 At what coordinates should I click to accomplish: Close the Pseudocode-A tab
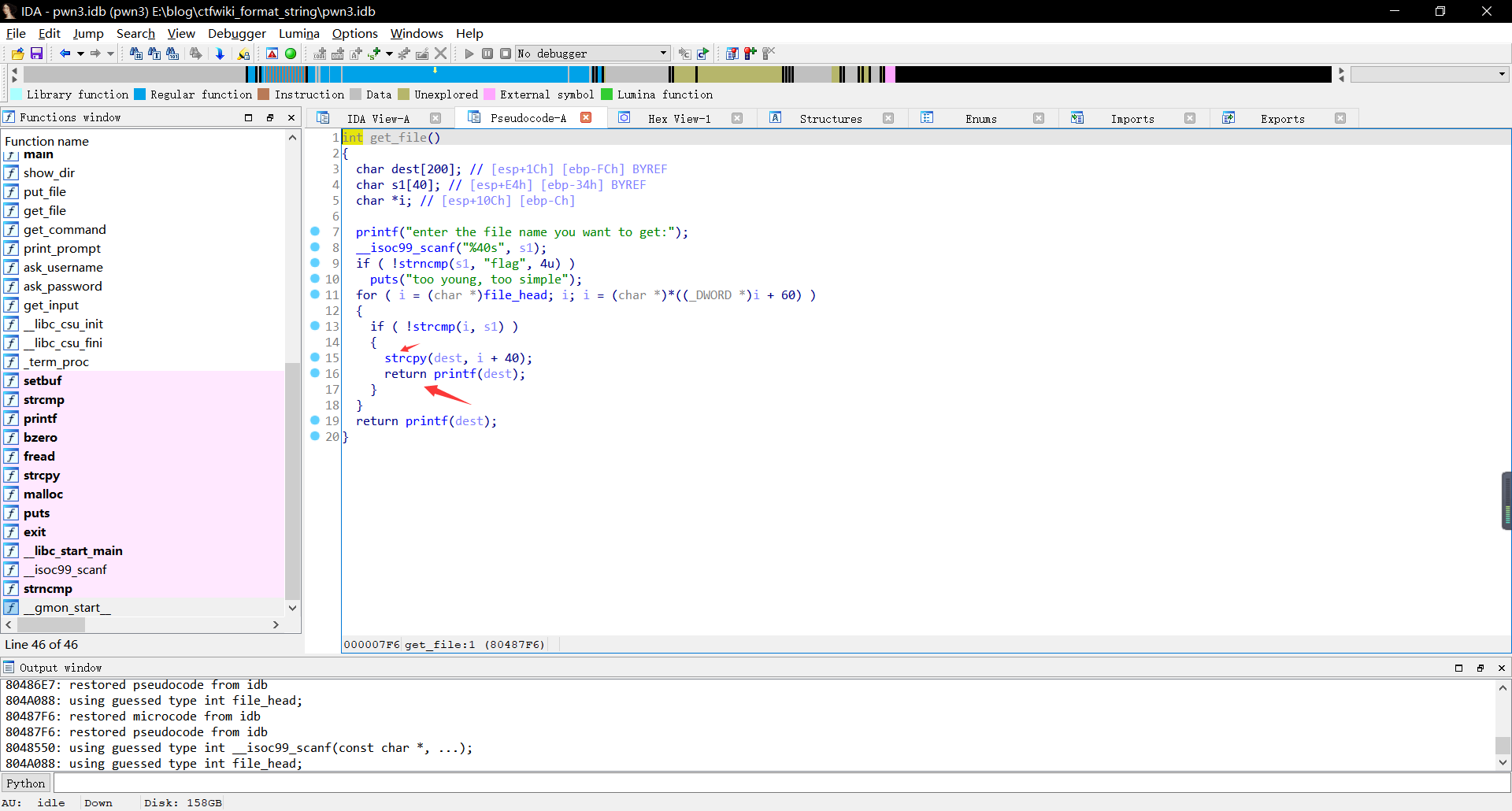pyautogui.click(x=586, y=117)
